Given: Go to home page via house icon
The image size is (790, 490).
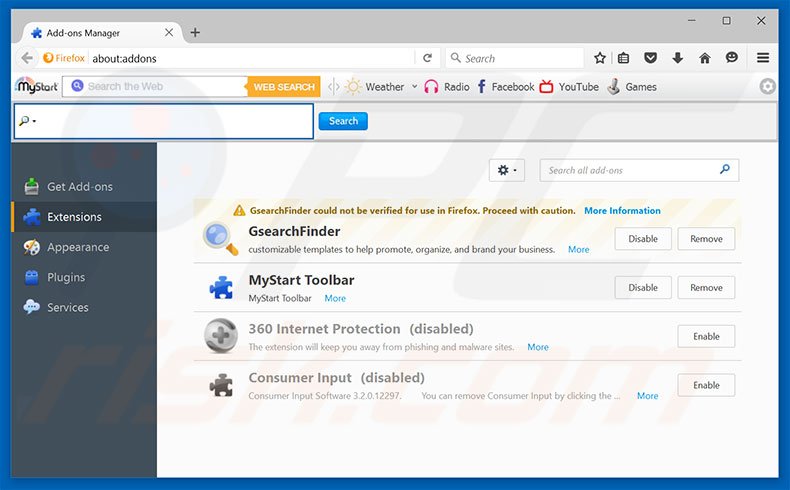Looking at the screenshot, I should [705, 58].
